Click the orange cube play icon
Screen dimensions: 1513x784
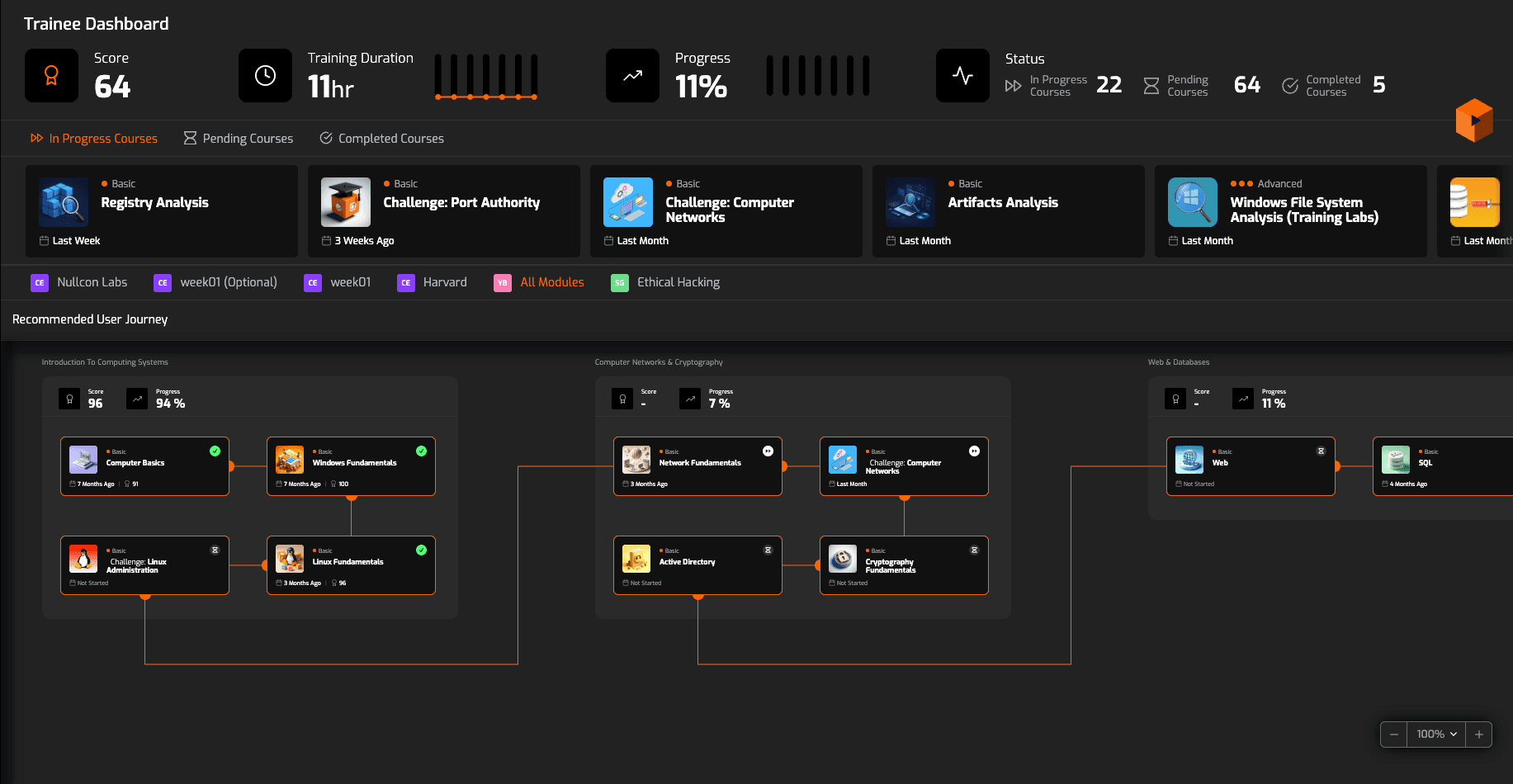point(1474,120)
